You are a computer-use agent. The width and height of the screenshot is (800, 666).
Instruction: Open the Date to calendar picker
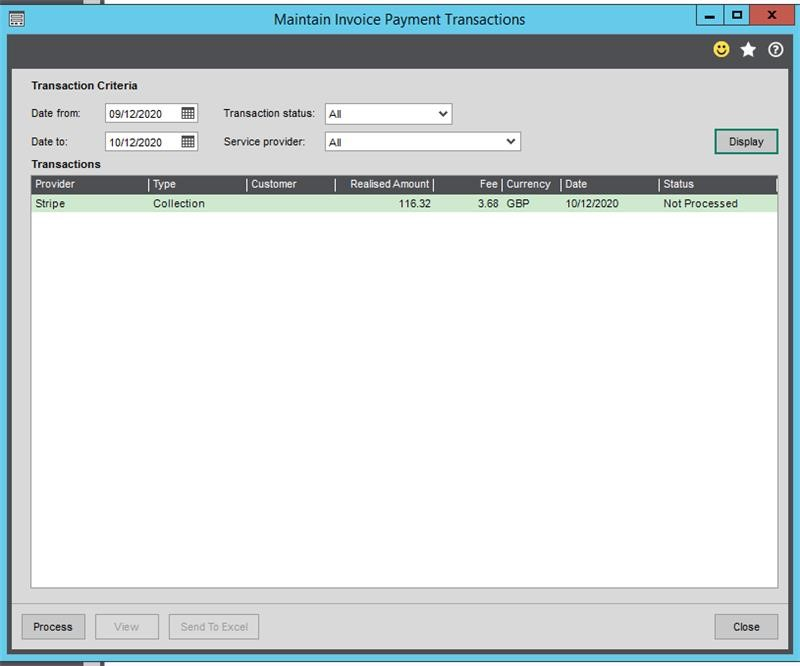(188, 141)
